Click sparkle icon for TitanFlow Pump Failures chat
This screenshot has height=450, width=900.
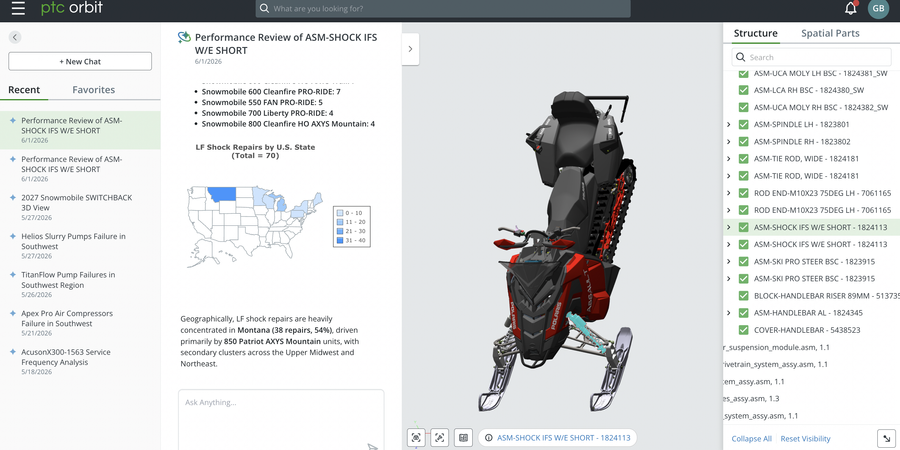(13, 274)
